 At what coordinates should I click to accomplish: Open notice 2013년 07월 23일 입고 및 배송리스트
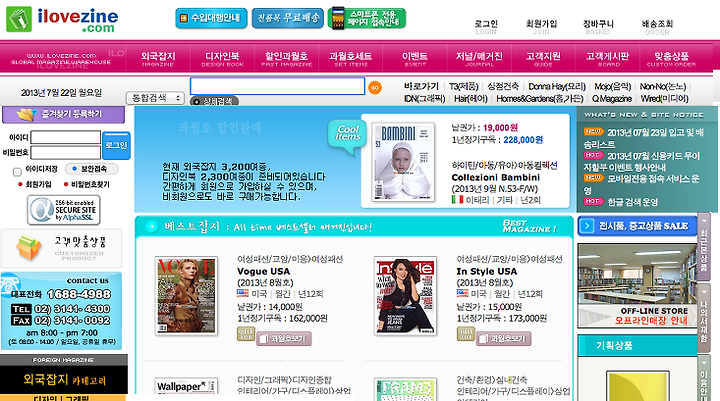(644, 138)
